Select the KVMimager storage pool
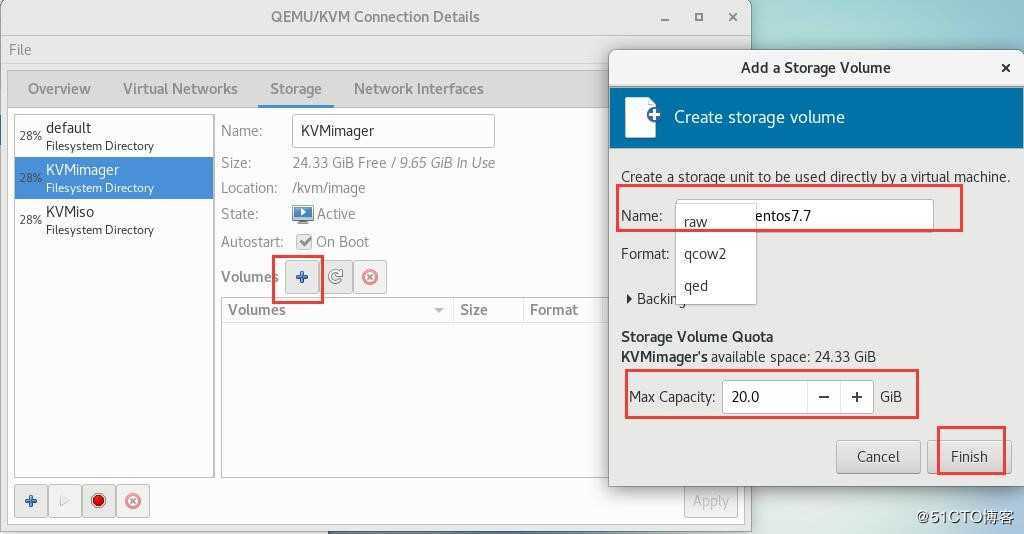The image size is (1024, 534). click(x=114, y=178)
